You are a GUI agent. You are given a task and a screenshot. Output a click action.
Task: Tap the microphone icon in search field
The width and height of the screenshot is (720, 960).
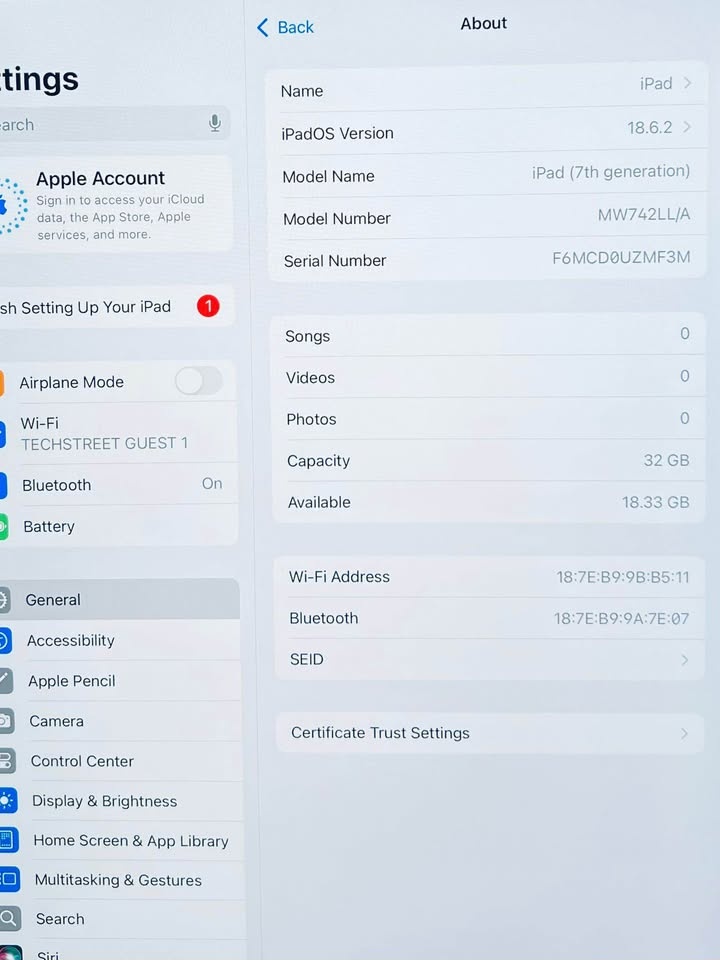coord(214,123)
